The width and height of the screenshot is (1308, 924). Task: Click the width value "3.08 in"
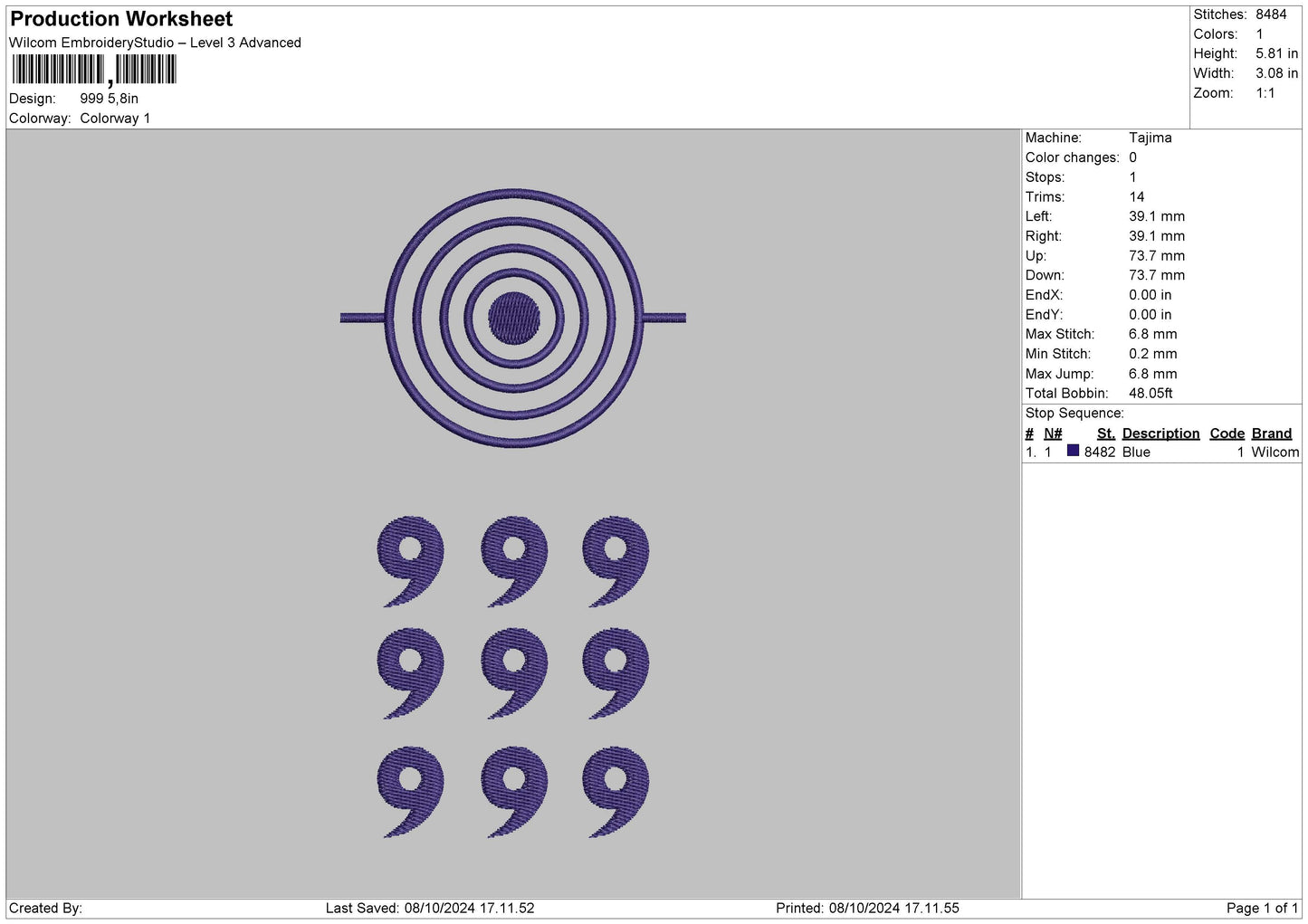(x=1276, y=73)
